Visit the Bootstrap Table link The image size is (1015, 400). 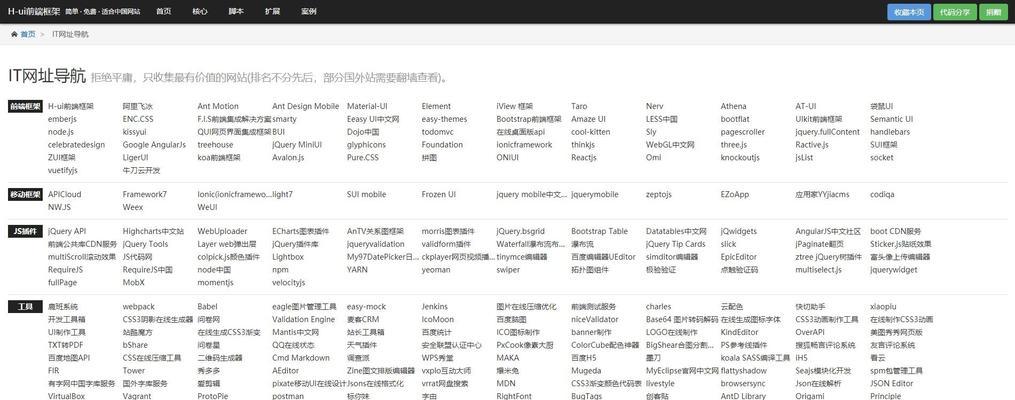click(599, 231)
